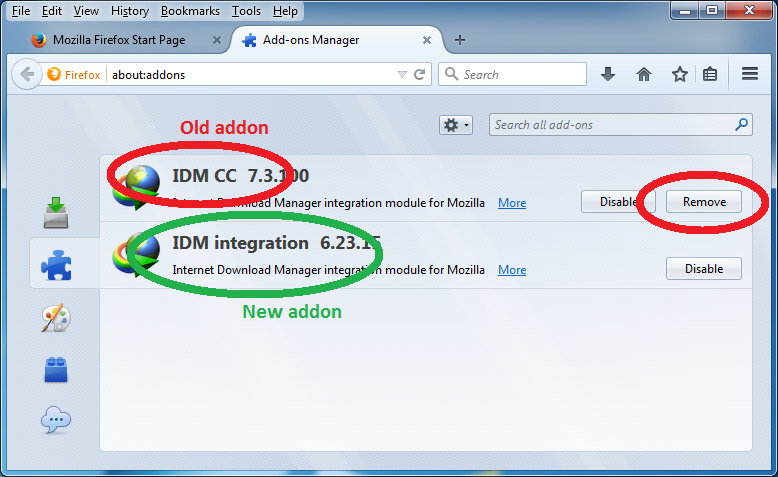The image size is (778, 477).
Task: Open the View menu
Action: pyautogui.click(x=86, y=11)
